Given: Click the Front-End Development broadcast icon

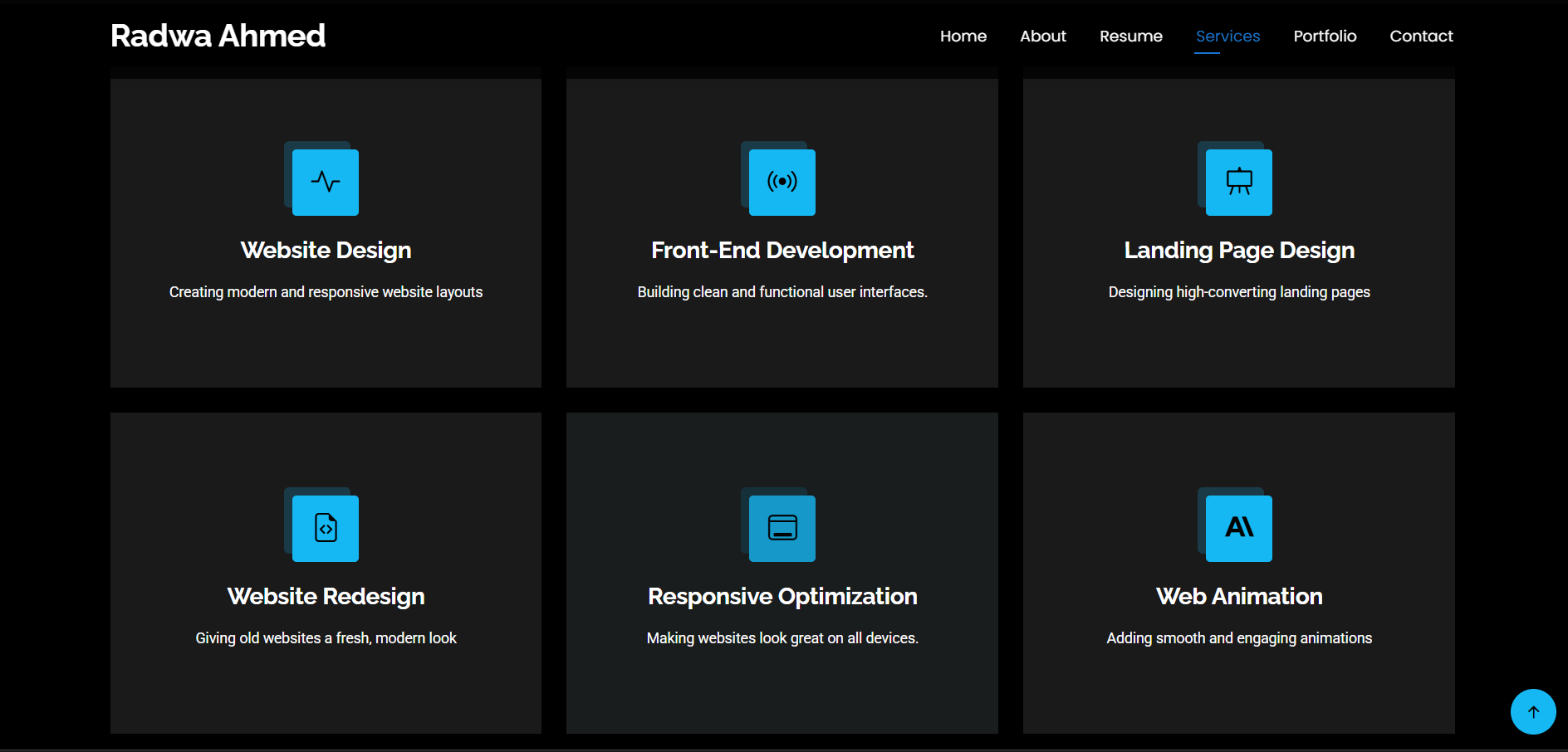Looking at the screenshot, I should 782,182.
